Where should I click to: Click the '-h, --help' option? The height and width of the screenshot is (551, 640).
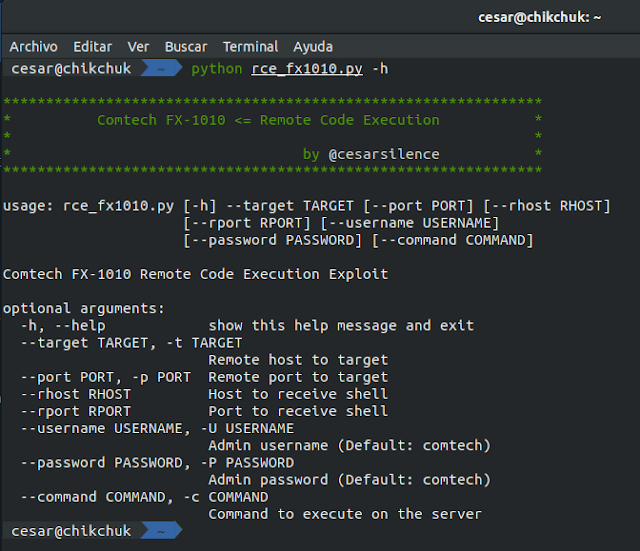(63, 326)
